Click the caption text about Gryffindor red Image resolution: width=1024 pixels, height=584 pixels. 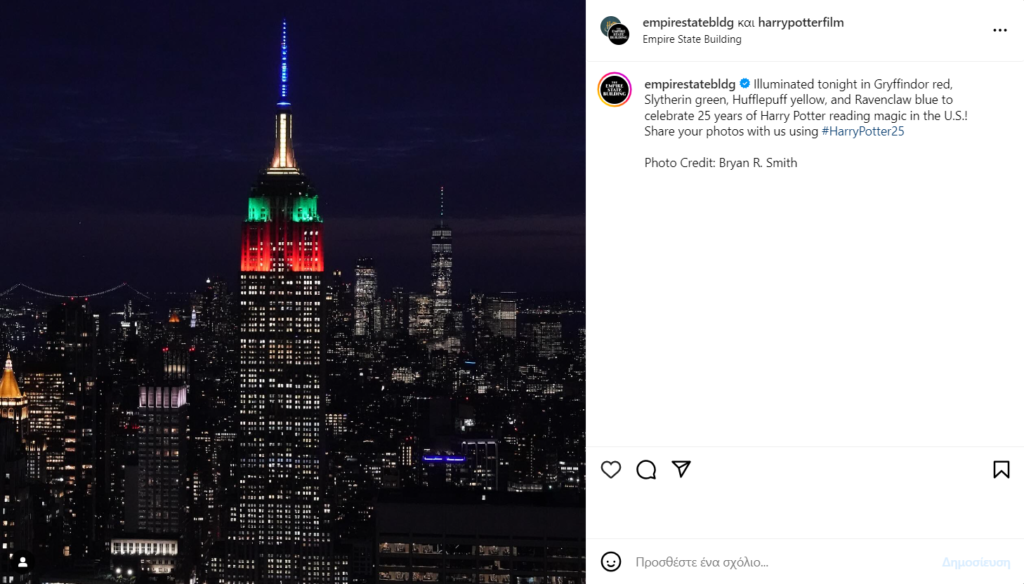click(x=806, y=108)
